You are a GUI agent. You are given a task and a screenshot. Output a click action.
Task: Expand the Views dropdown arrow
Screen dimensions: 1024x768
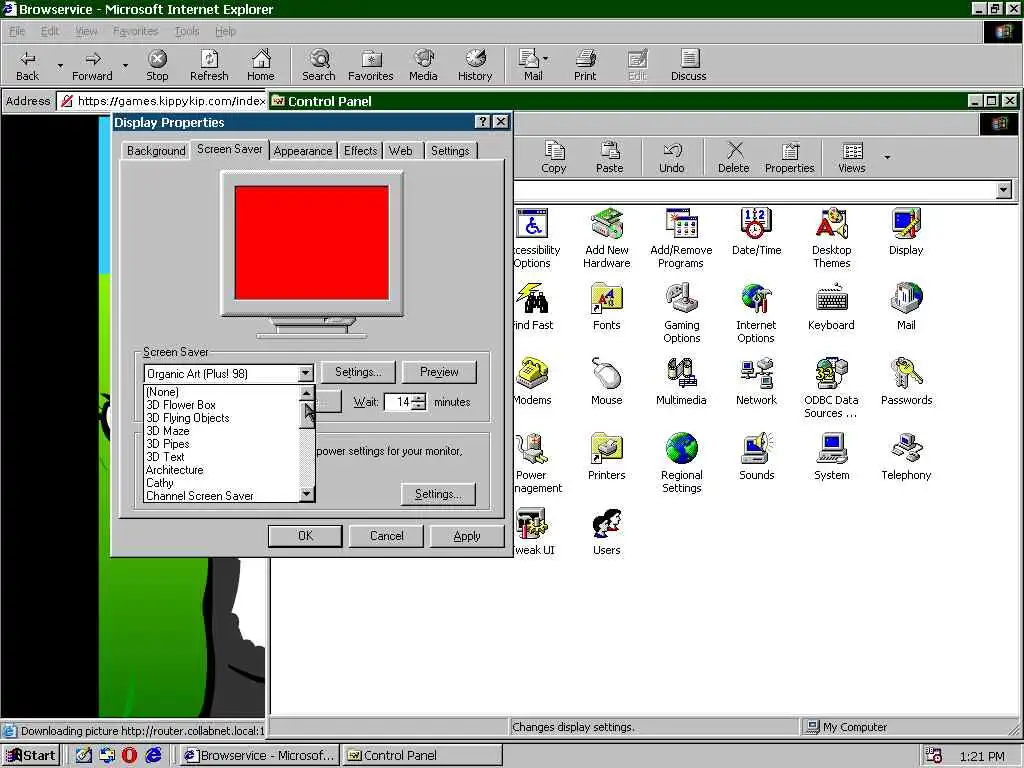click(887, 157)
